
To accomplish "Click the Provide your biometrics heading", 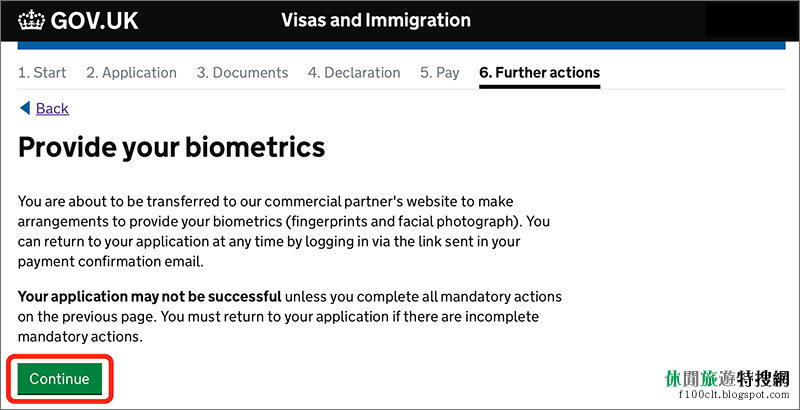I will coord(171,147).
